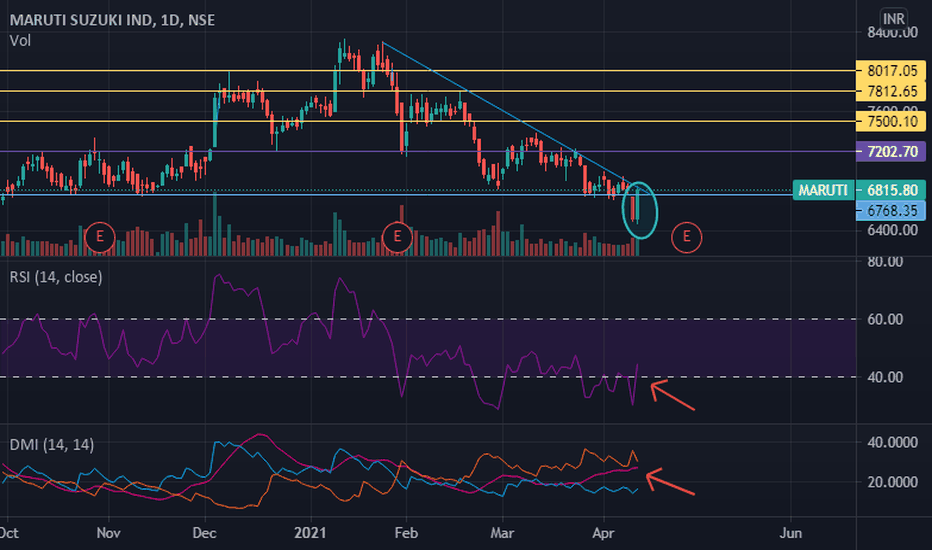Image resolution: width=932 pixels, height=550 pixels.
Task: Click the Jun label on time axis
Action: 791,533
